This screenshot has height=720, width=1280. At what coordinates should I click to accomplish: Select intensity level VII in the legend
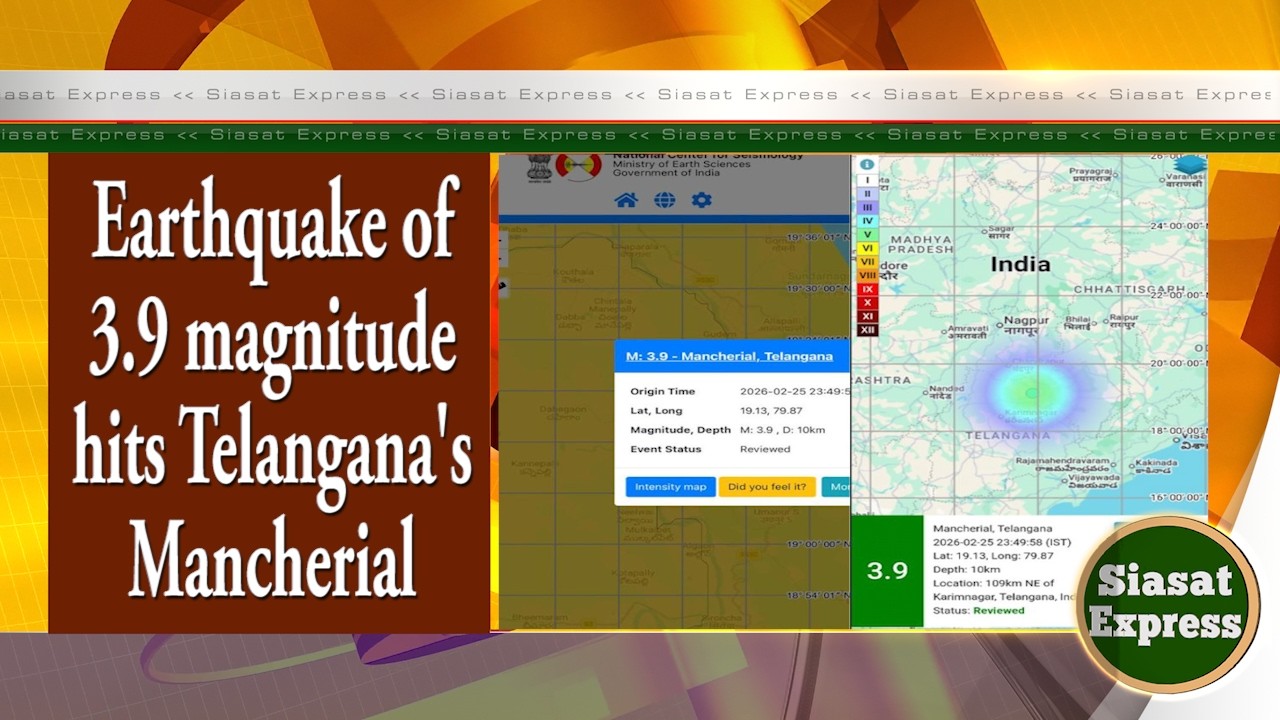pyautogui.click(x=867, y=262)
